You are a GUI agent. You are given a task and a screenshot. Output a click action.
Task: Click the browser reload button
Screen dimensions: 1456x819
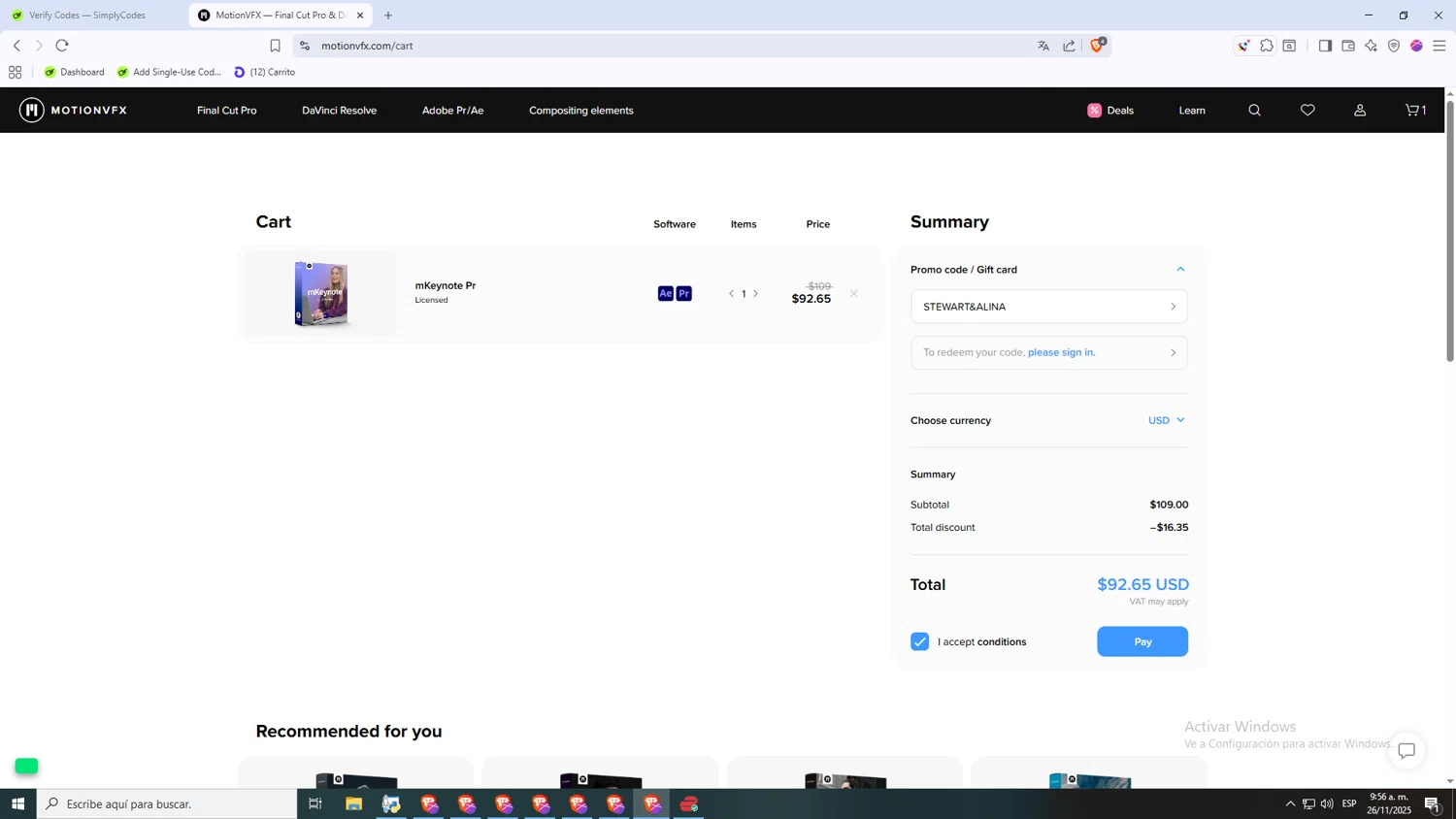pyautogui.click(x=62, y=46)
